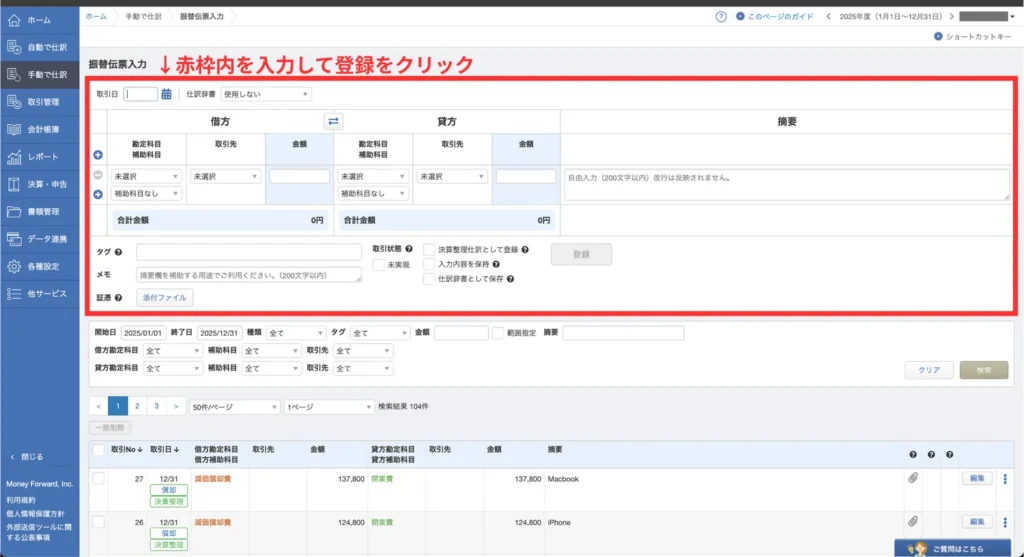
Task: Check the 入力内容を保持 option
Action: coord(429,264)
